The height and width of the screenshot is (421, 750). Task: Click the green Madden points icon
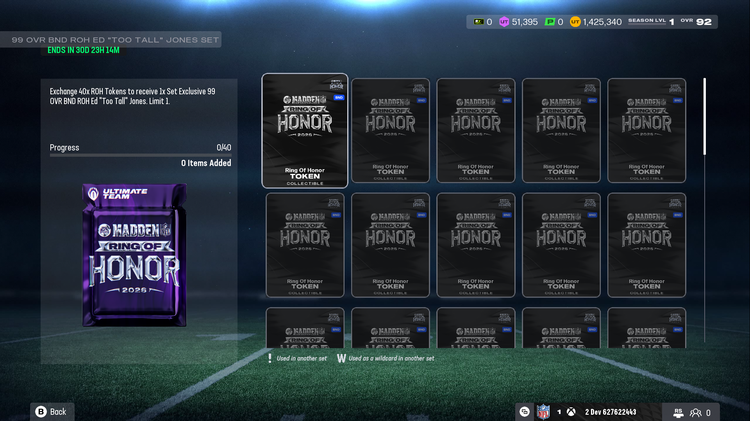click(550, 22)
